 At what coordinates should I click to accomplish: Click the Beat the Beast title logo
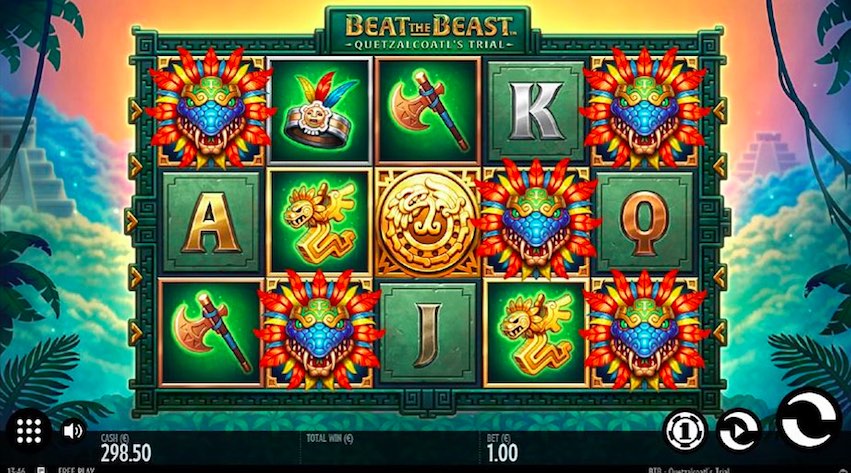pyautogui.click(x=428, y=31)
